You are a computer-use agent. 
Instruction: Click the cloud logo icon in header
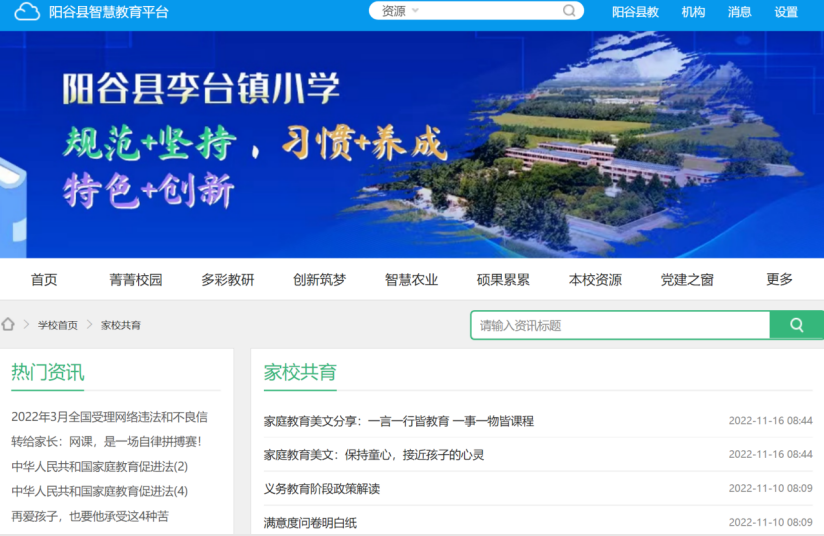point(27,12)
